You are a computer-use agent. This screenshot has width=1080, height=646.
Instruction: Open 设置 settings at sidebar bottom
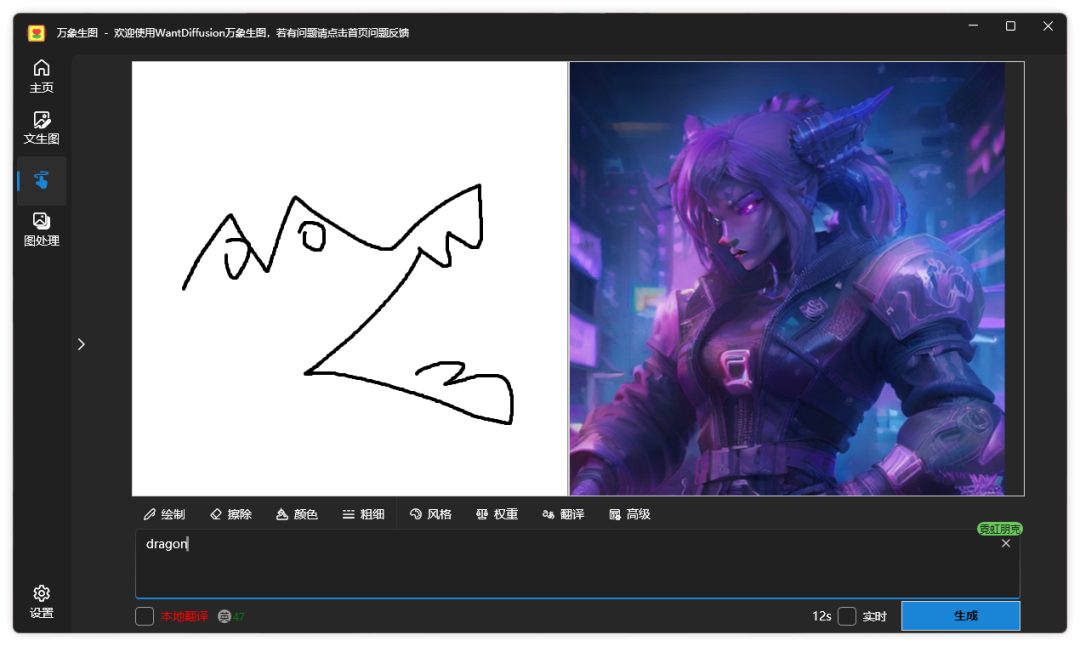41,602
